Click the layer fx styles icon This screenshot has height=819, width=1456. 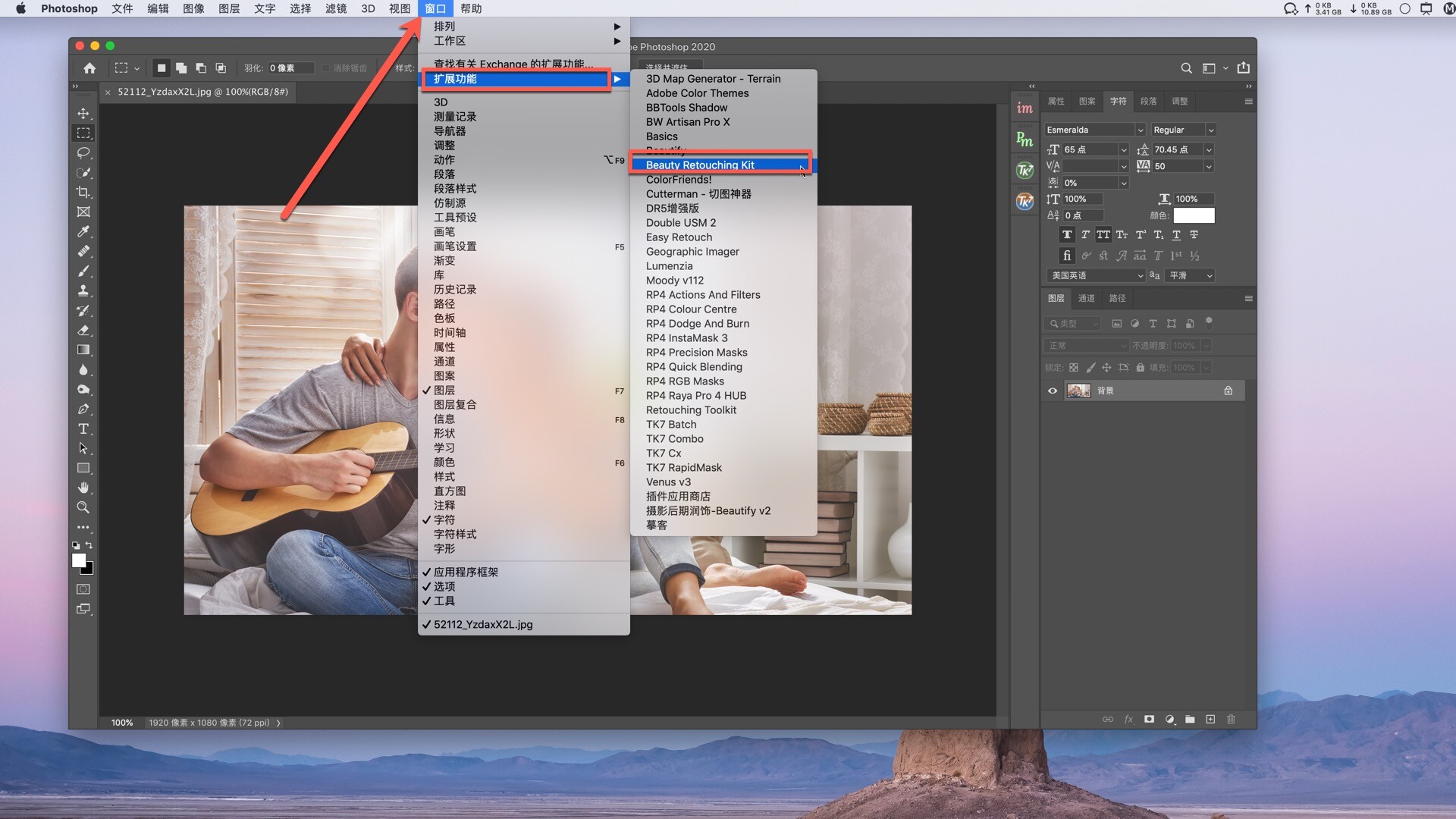(x=1128, y=719)
